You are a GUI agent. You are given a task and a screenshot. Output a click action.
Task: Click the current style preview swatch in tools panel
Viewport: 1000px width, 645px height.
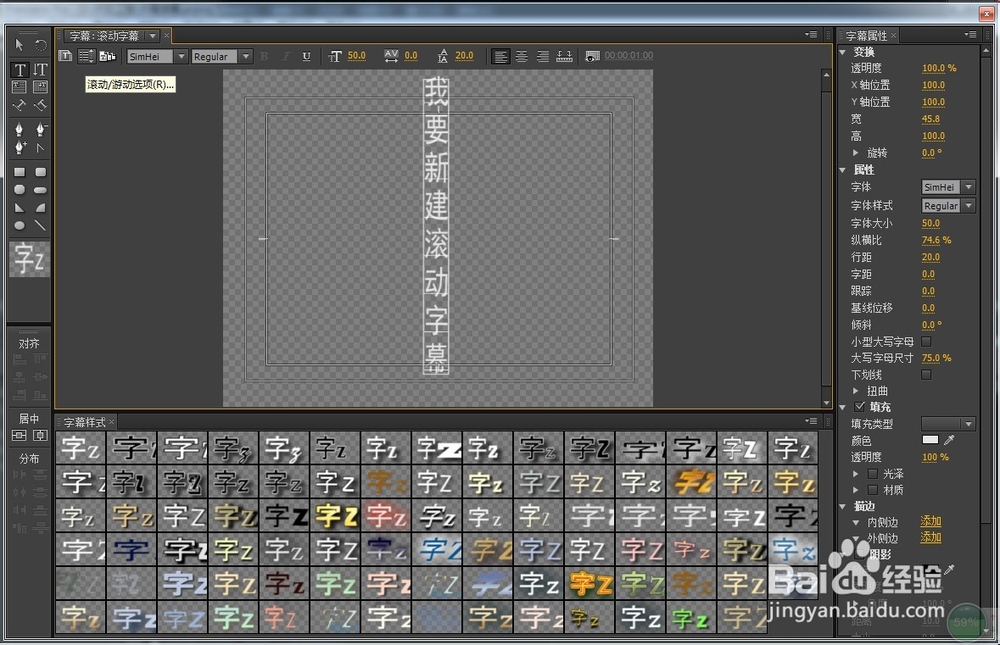29,259
